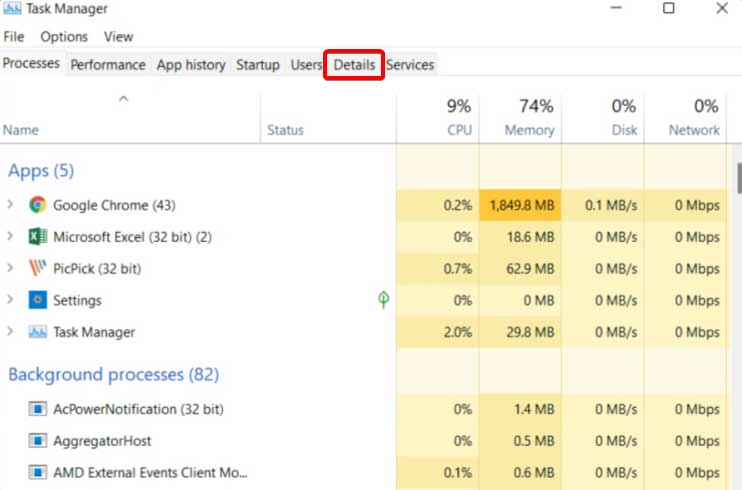Click the AggregatorHost process icon
Screen dimensions: 742x490
37,441
